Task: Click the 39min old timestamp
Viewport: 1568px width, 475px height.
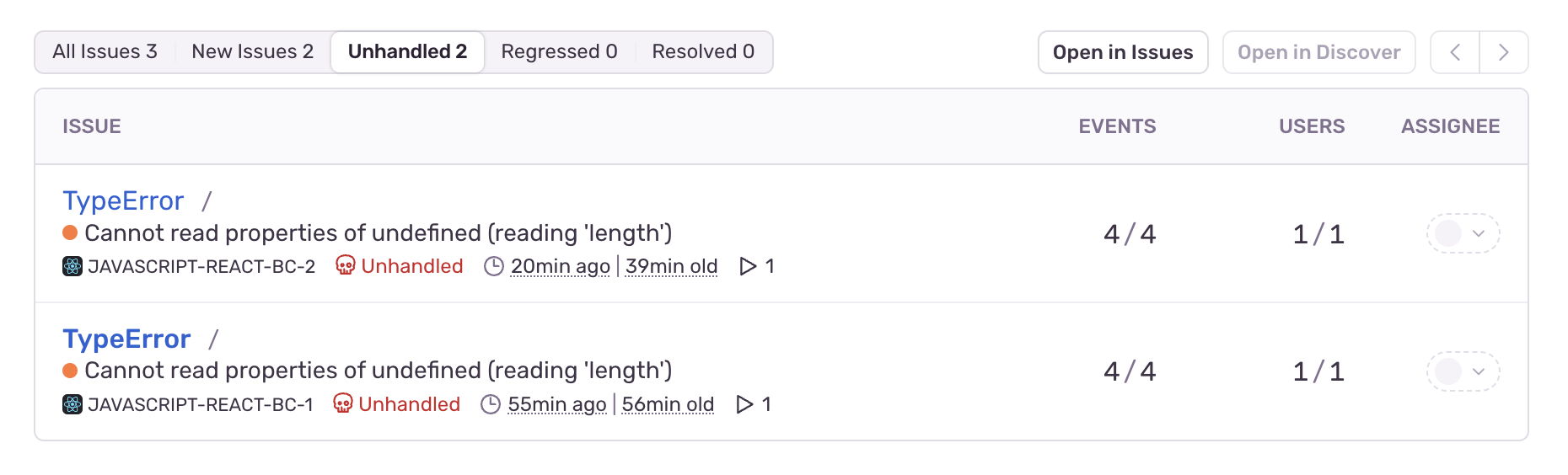Action: (671, 267)
